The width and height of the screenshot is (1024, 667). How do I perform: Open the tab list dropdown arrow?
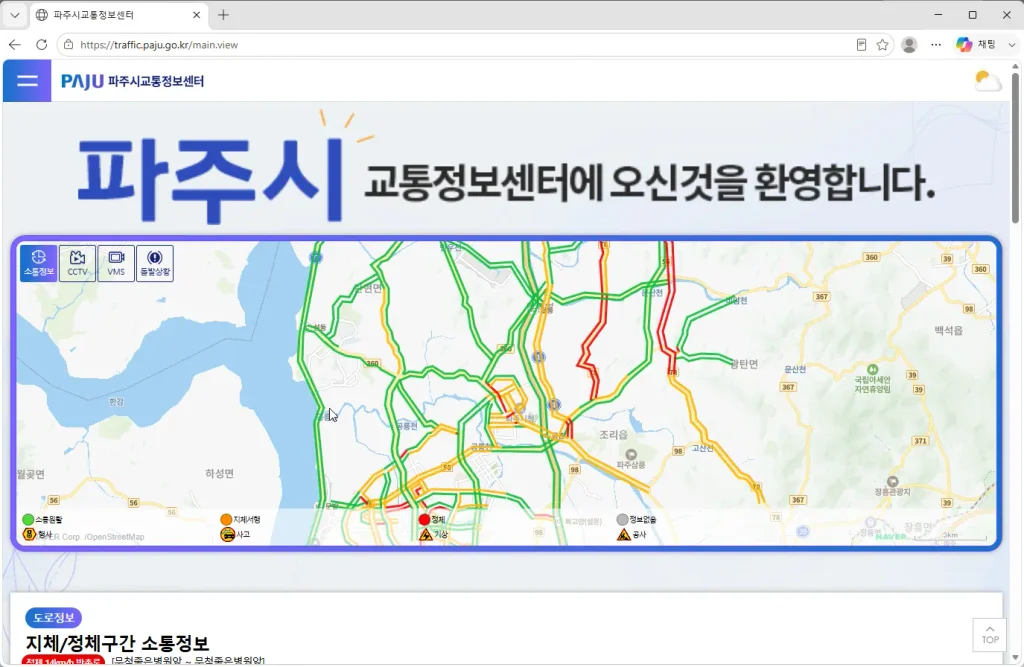[14, 15]
